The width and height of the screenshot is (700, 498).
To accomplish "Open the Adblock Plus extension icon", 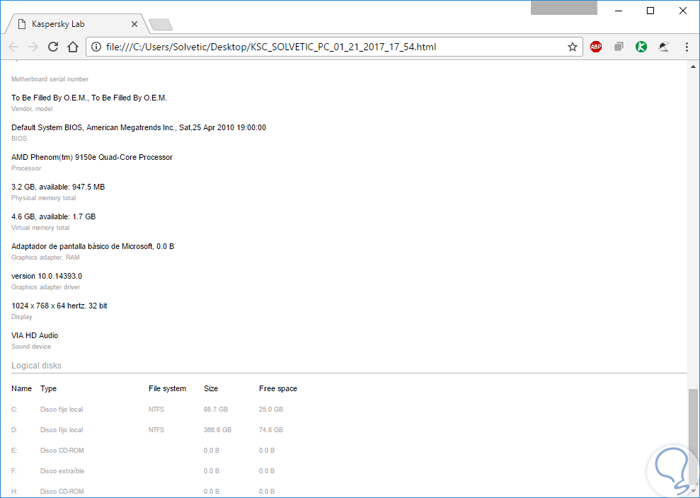I will 596,47.
